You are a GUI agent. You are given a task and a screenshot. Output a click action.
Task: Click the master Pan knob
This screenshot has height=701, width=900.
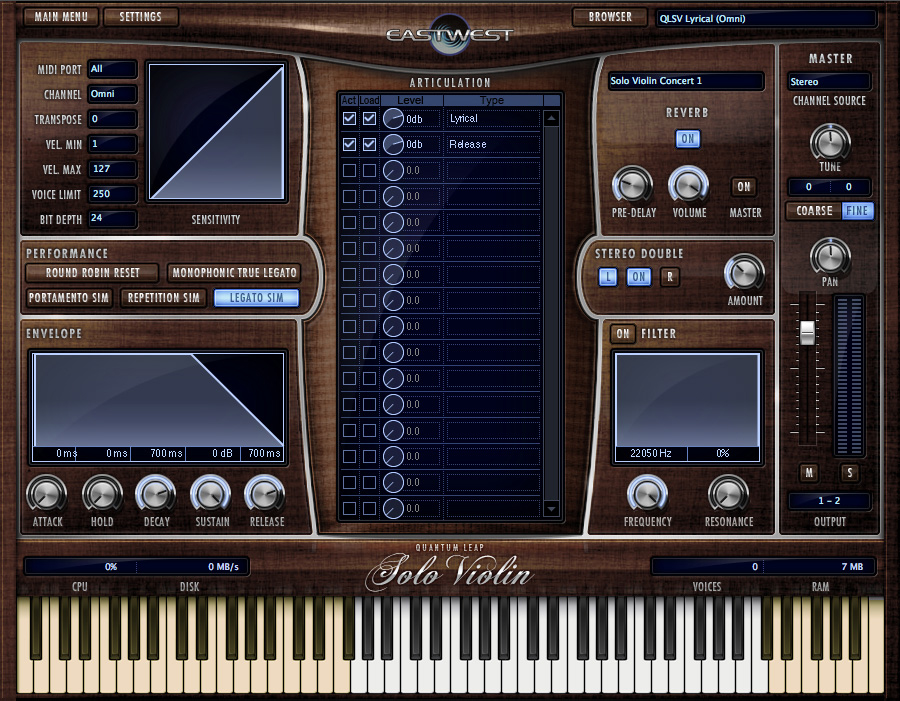click(x=830, y=256)
